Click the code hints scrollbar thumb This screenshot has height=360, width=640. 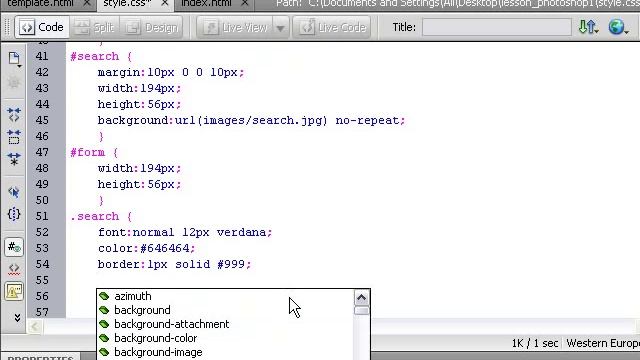361,311
